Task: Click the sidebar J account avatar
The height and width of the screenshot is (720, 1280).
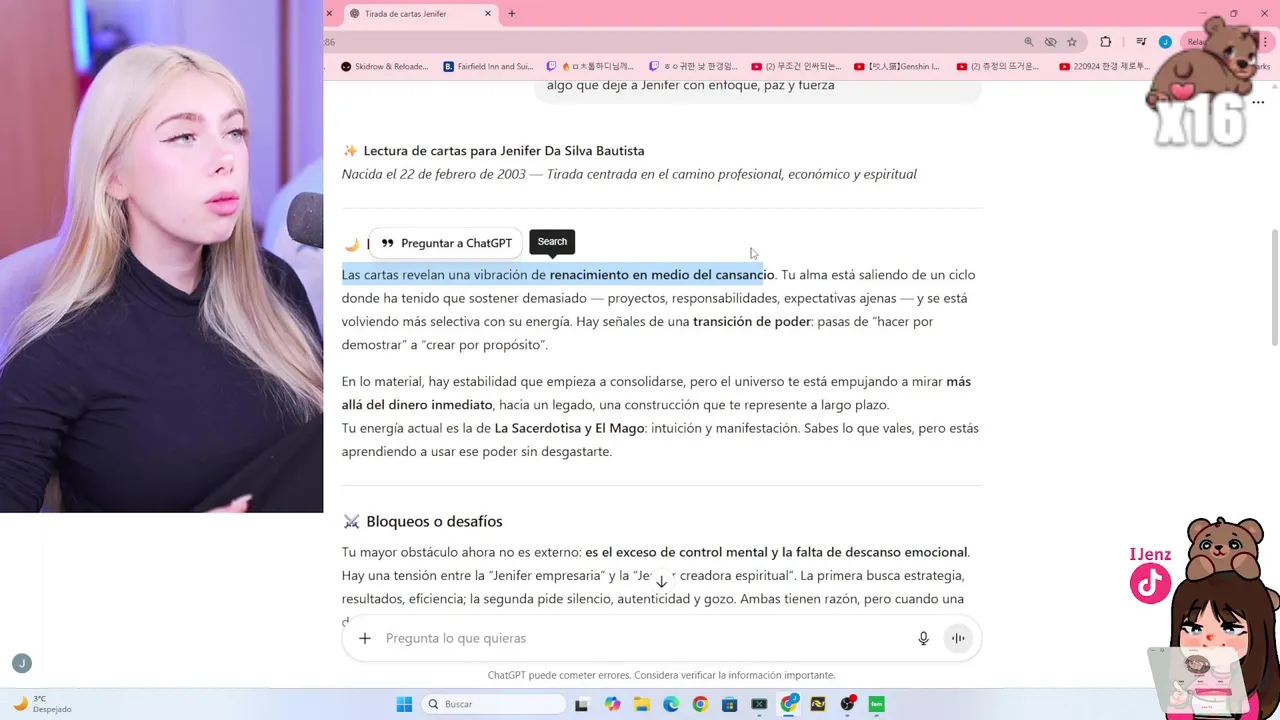Action: tap(22, 663)
